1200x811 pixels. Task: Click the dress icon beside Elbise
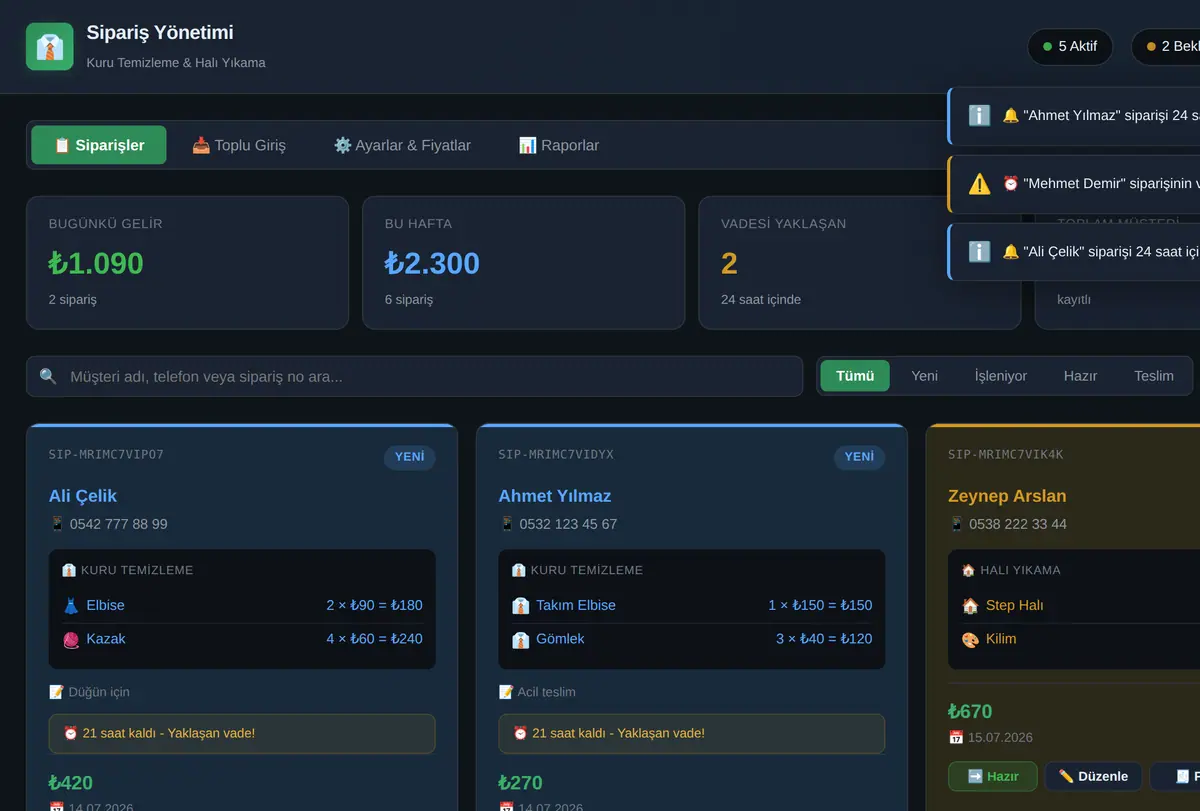click(x=71, y=605)
